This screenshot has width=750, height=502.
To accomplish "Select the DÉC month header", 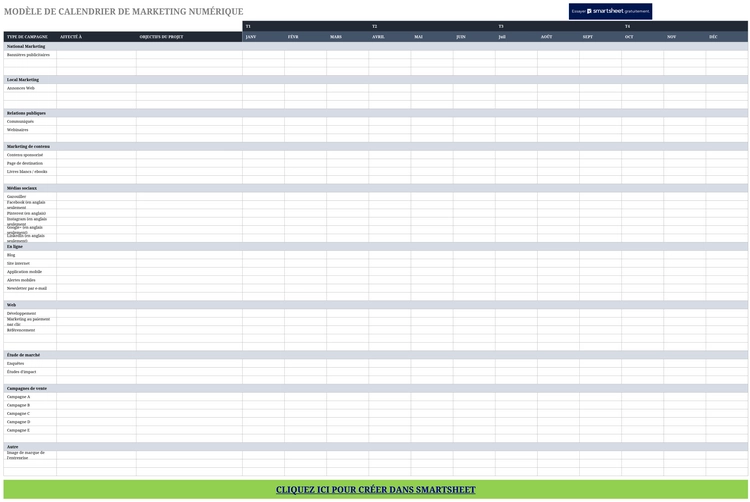I will pos(727,37).
